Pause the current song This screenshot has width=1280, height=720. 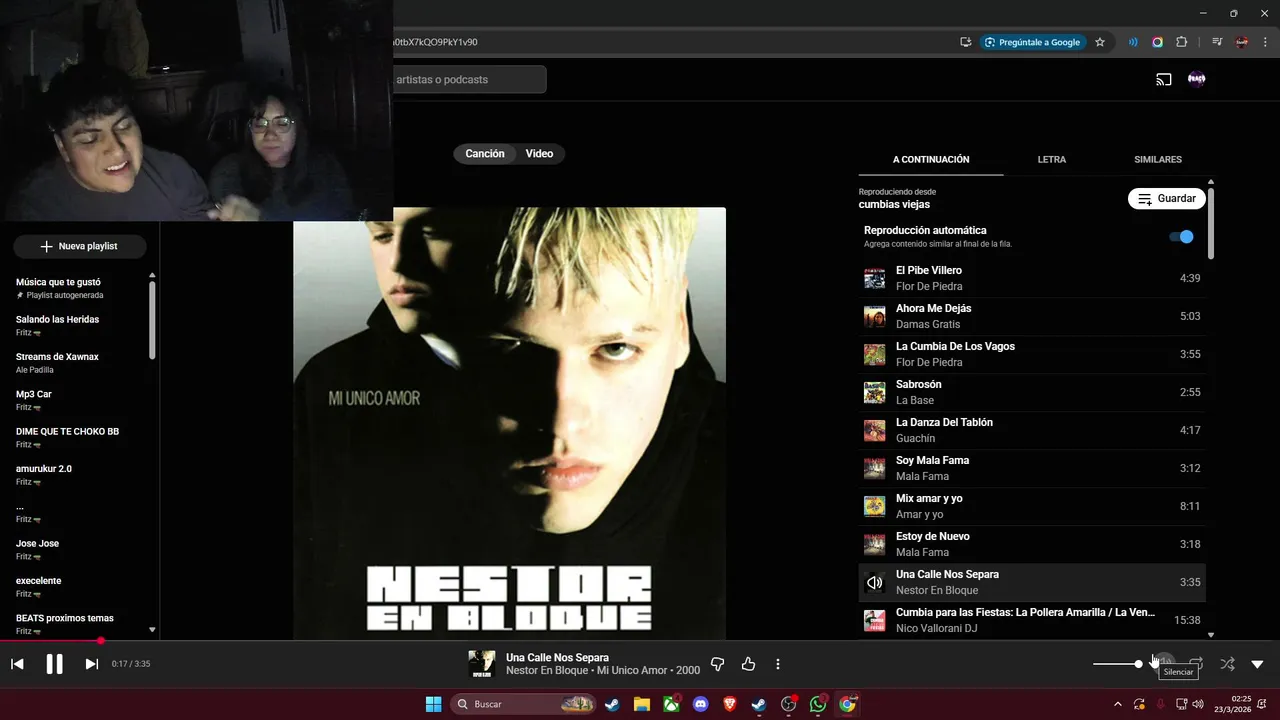54,664
